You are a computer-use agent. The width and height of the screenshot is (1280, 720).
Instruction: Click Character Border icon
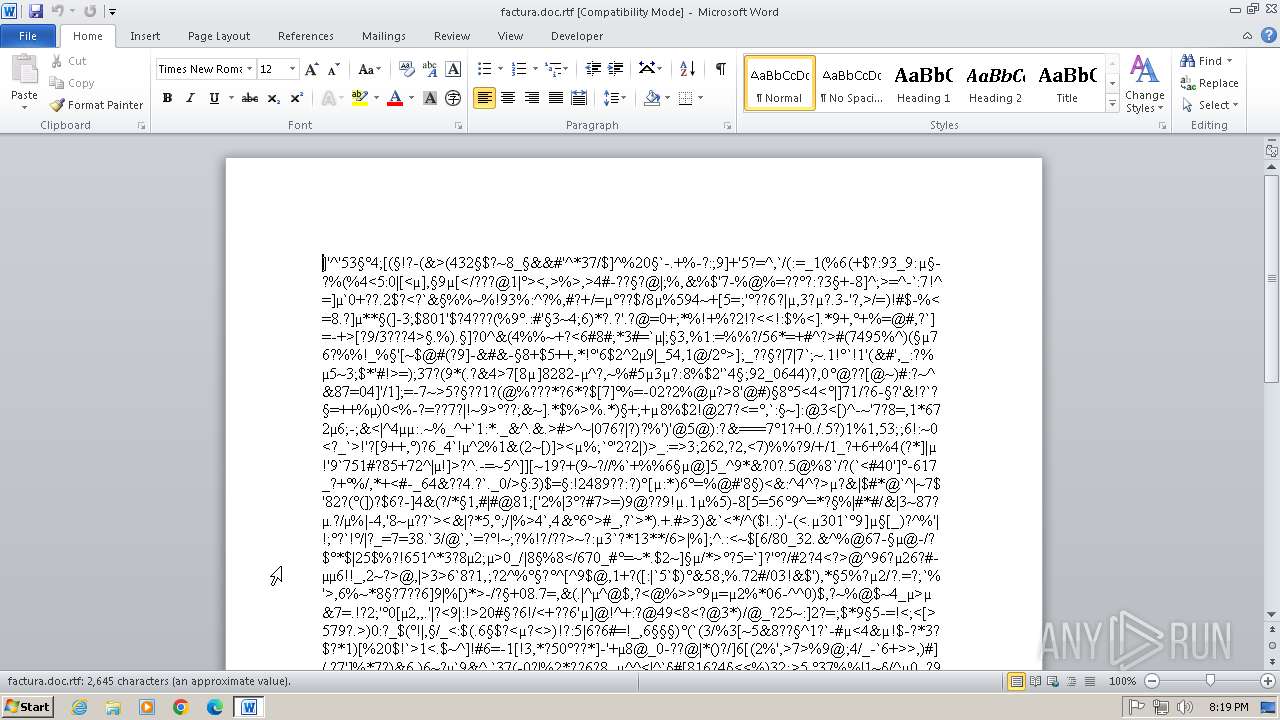coord(453,69)
